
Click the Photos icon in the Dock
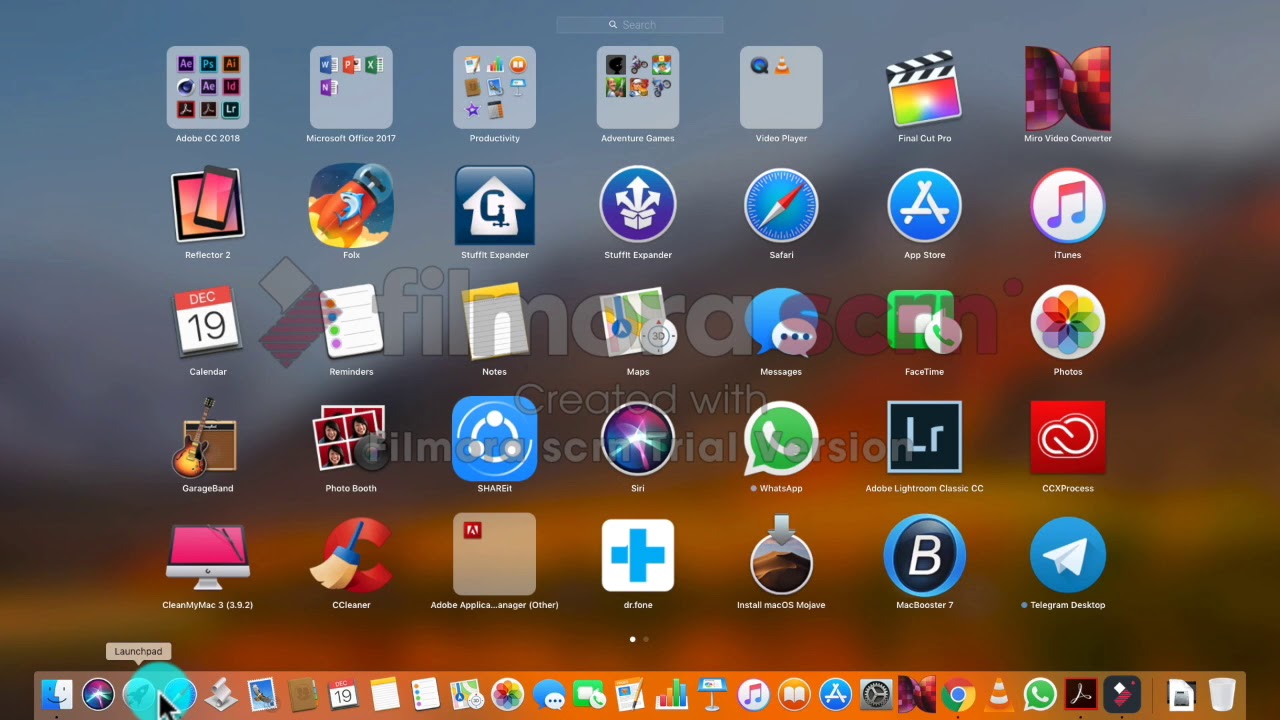point(507,694)
